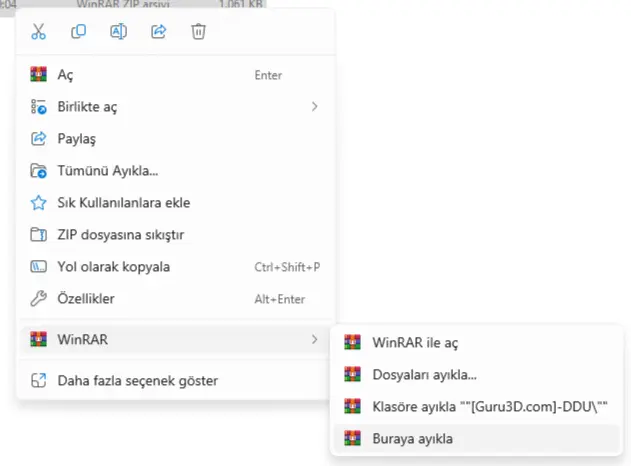Click books icon beside Dosyaları ayıkla
Screen dimensions: 631x466
pyautogui.click(x=353, y=375)
